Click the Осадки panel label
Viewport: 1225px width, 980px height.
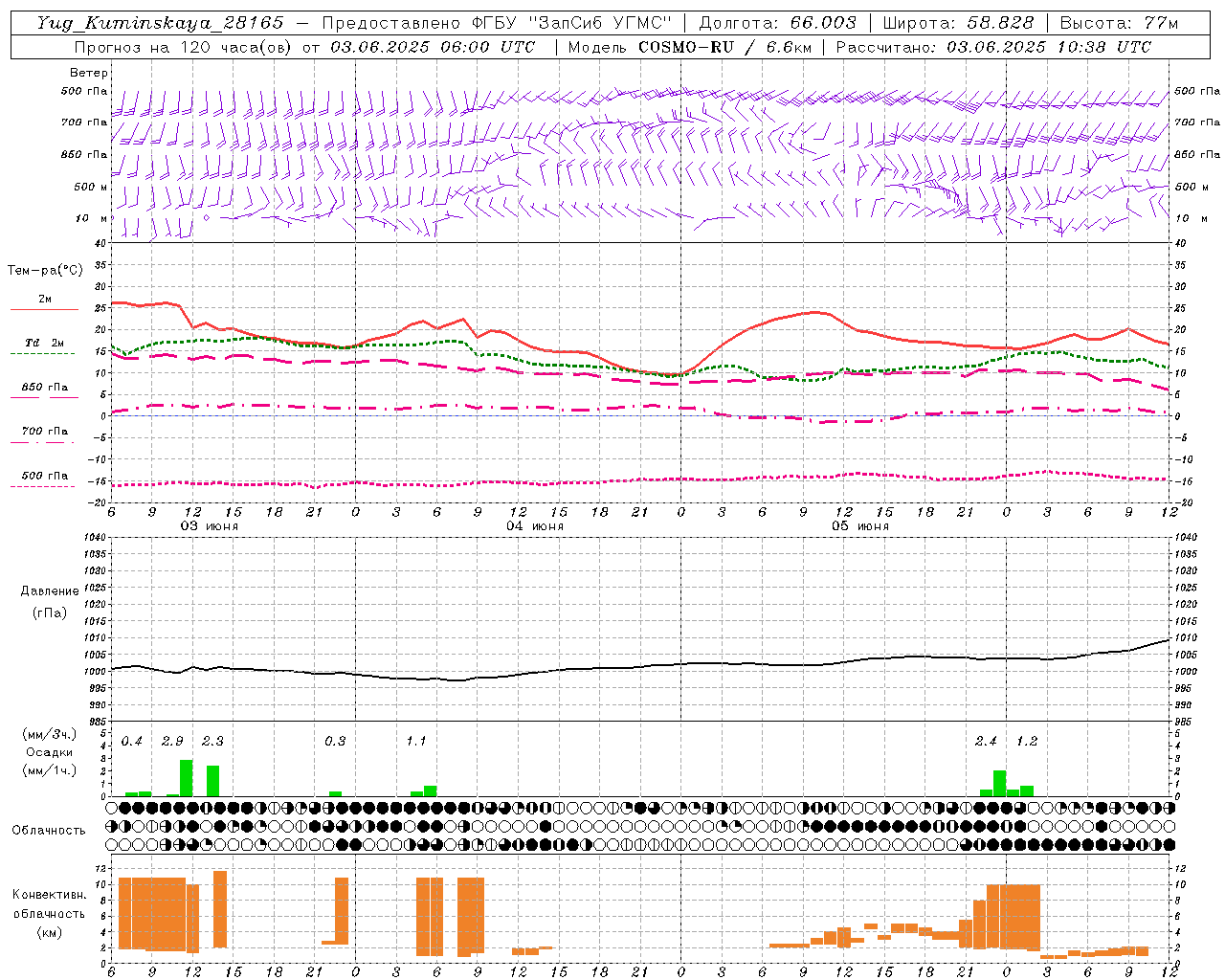(50, 752)
